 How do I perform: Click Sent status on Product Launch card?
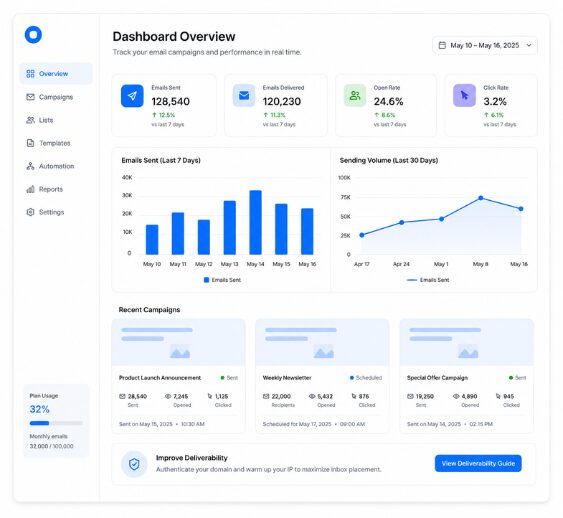coord(229,378)
